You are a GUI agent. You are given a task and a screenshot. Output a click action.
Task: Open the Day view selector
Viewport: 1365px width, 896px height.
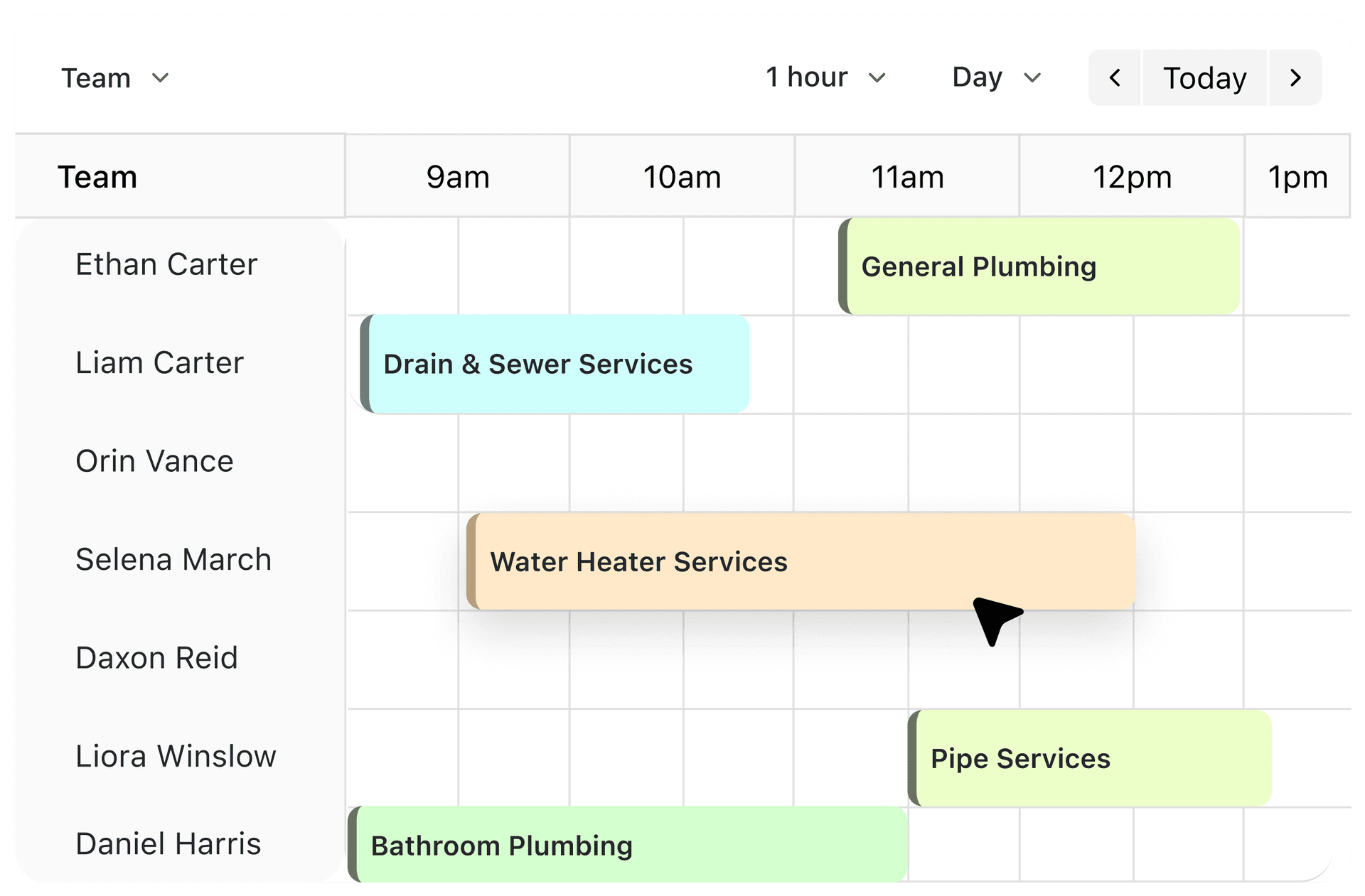pos(996,77)
